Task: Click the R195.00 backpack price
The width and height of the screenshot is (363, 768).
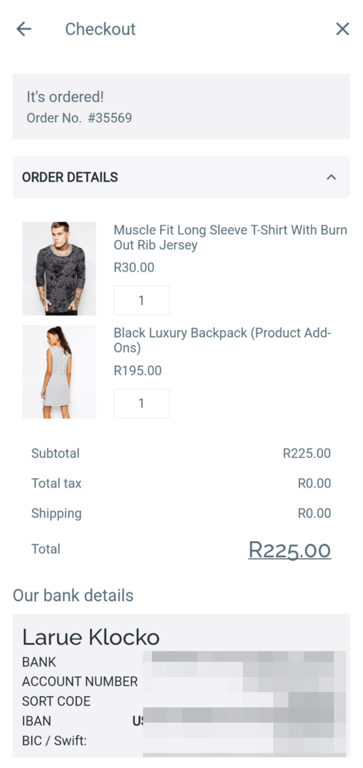Action: pos(138,370)
